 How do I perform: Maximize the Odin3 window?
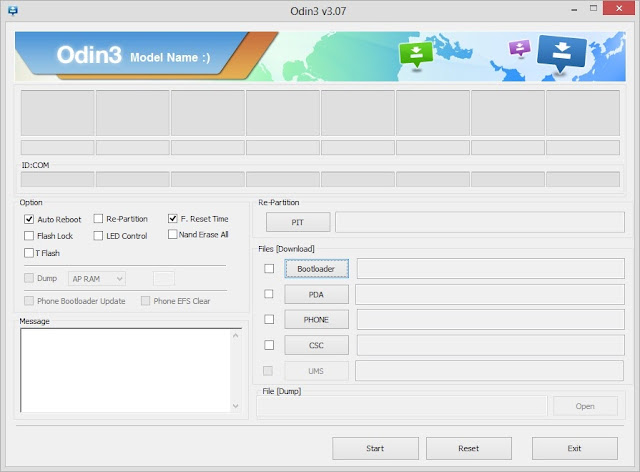[593, 9]
